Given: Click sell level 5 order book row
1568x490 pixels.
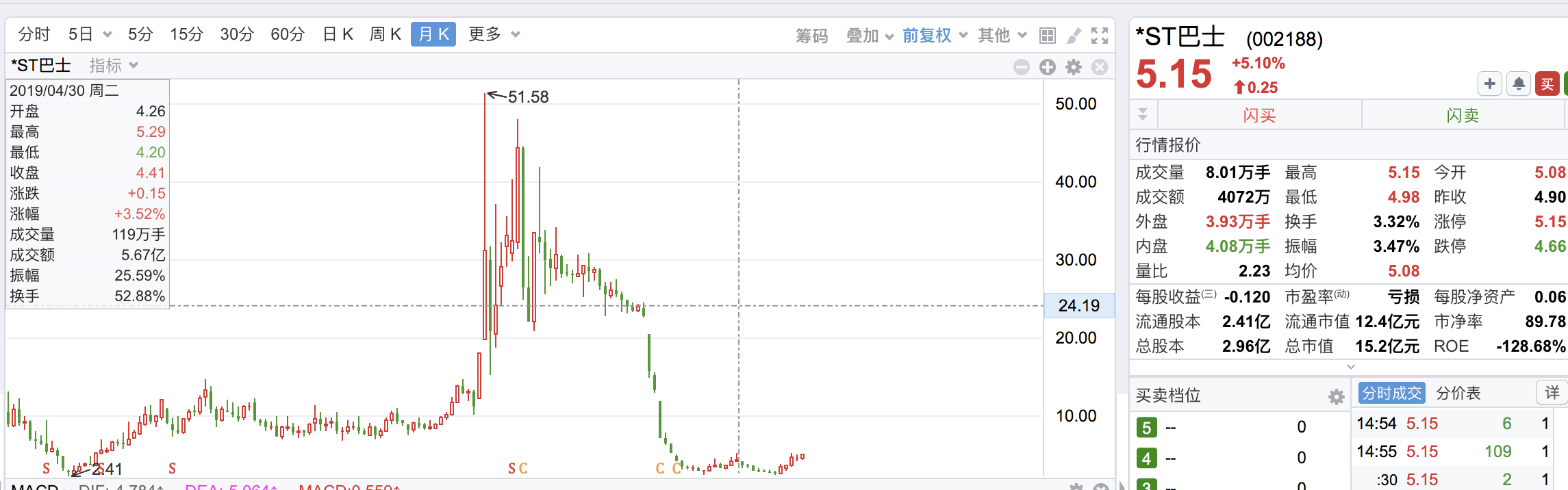Looking at the screenshot, I should click(1239, 427).
